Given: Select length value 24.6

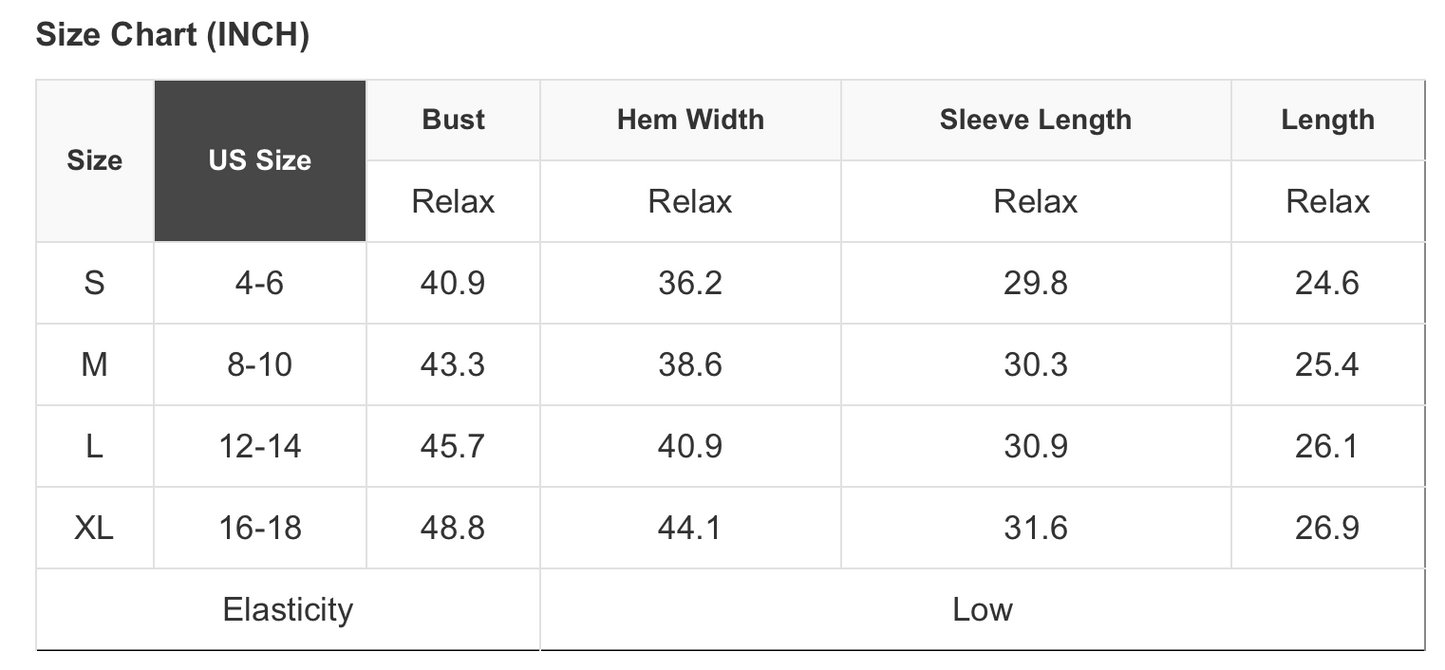Looking at the screenshot, I should (1327, 283).
